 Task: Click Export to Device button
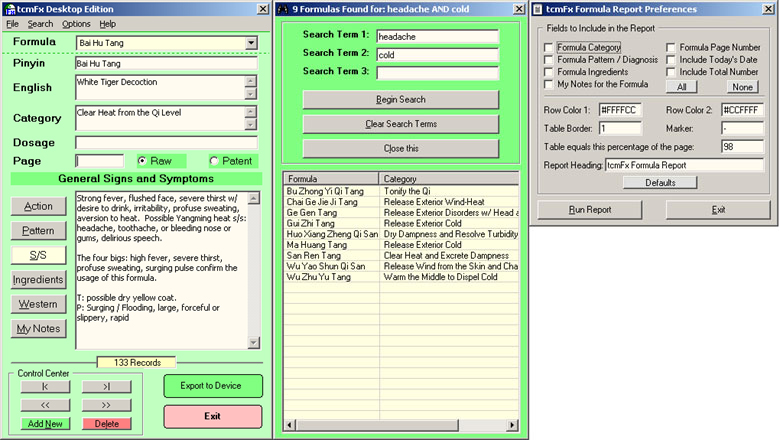pos(213,386)
